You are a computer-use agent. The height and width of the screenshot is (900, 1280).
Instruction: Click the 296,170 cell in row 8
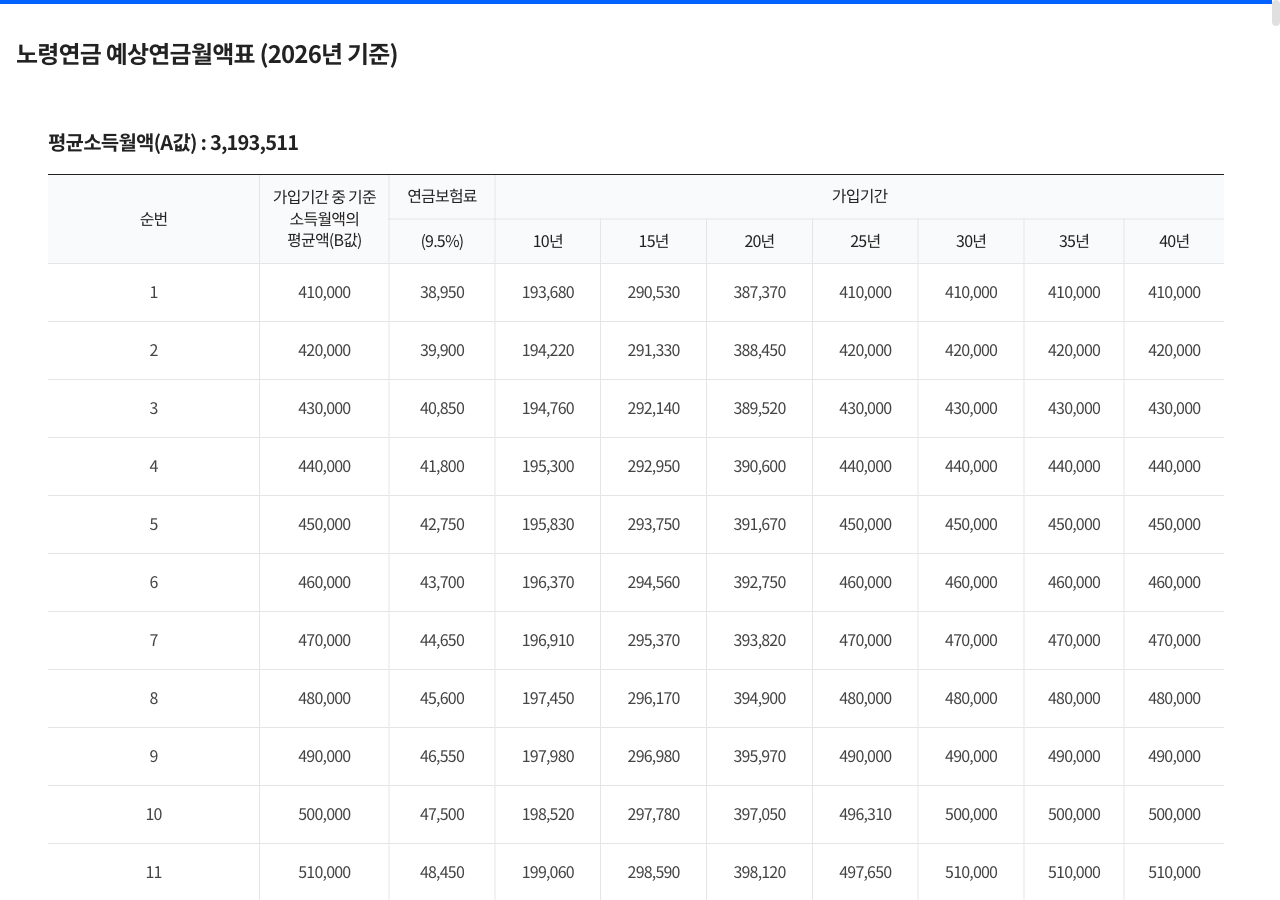pos(654,699)
